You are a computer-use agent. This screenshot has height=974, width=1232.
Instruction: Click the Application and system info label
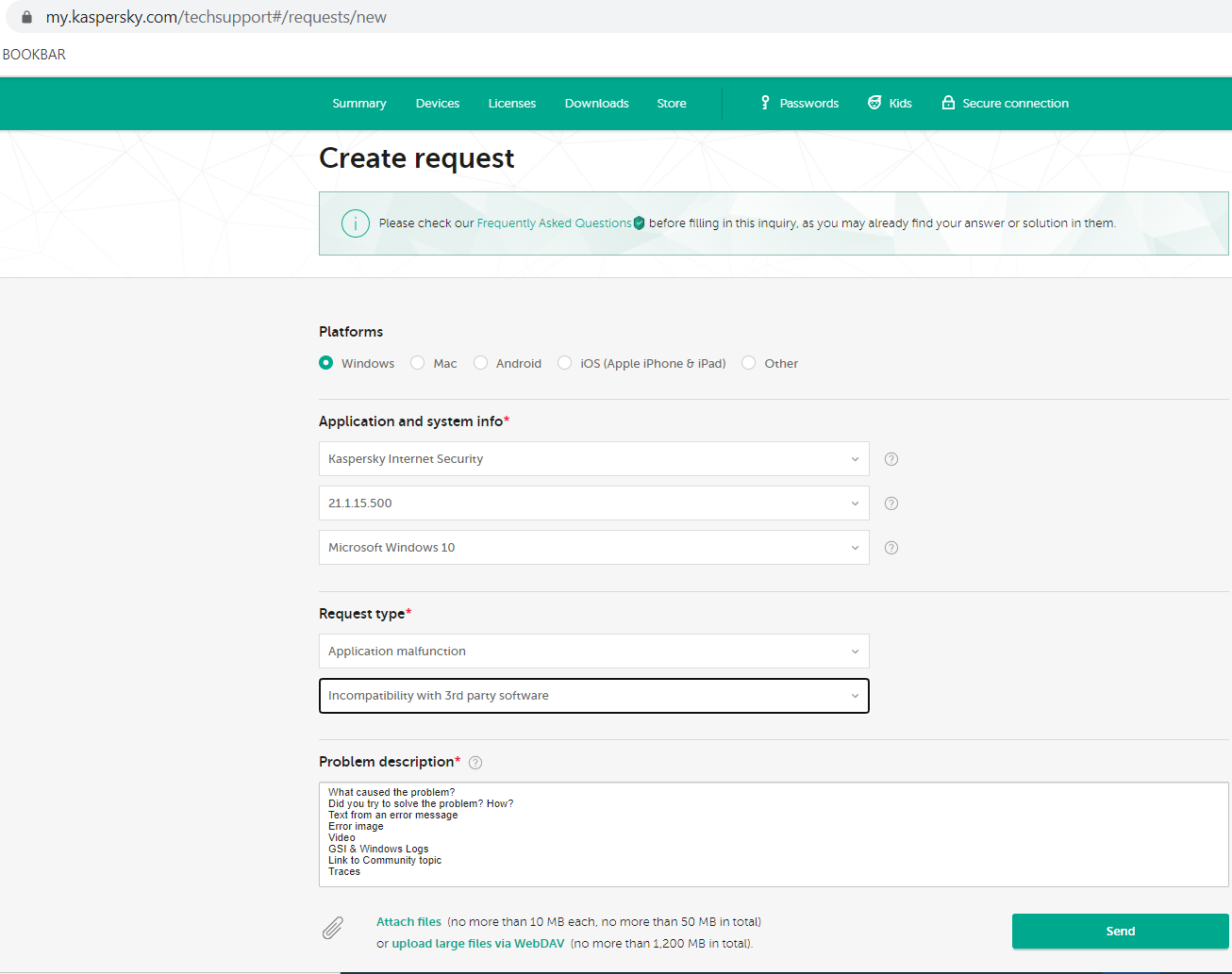(x=414, y=421)
